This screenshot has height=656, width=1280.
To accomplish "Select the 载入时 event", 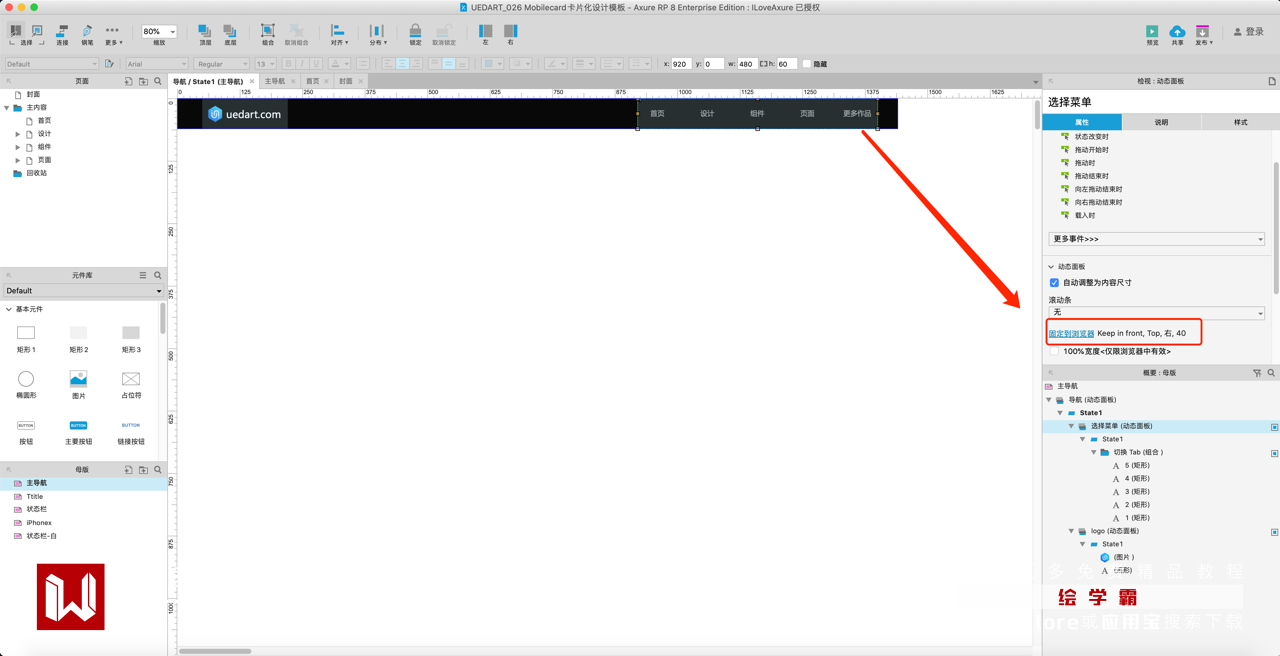I will (x=1084, y=215).
